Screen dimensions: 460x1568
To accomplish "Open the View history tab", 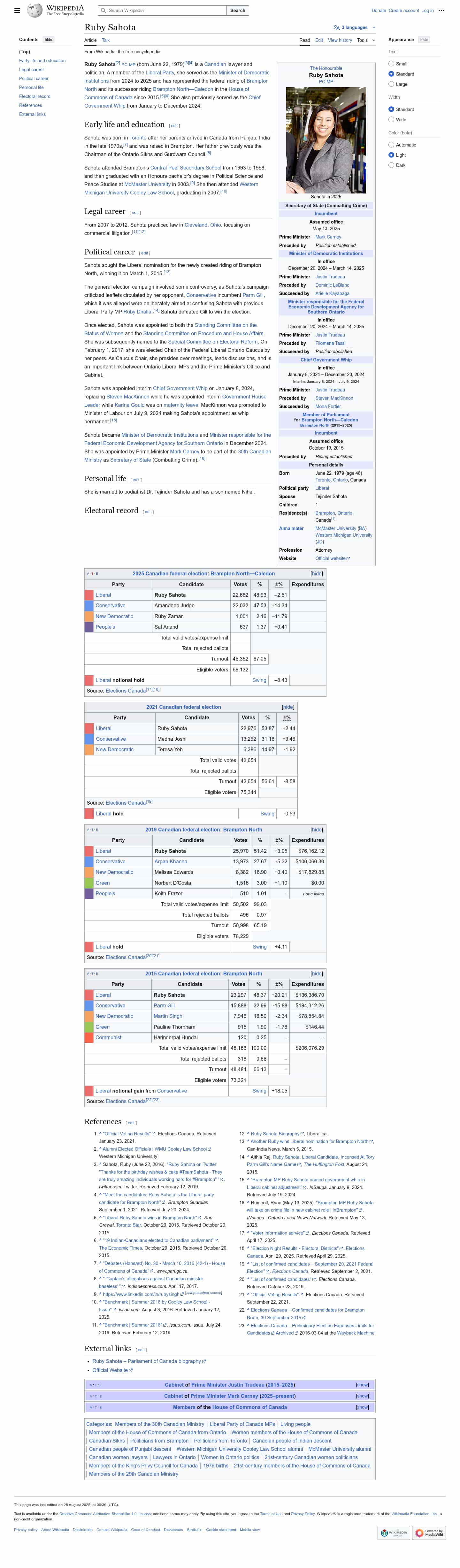I will click(x=339, y=40).
